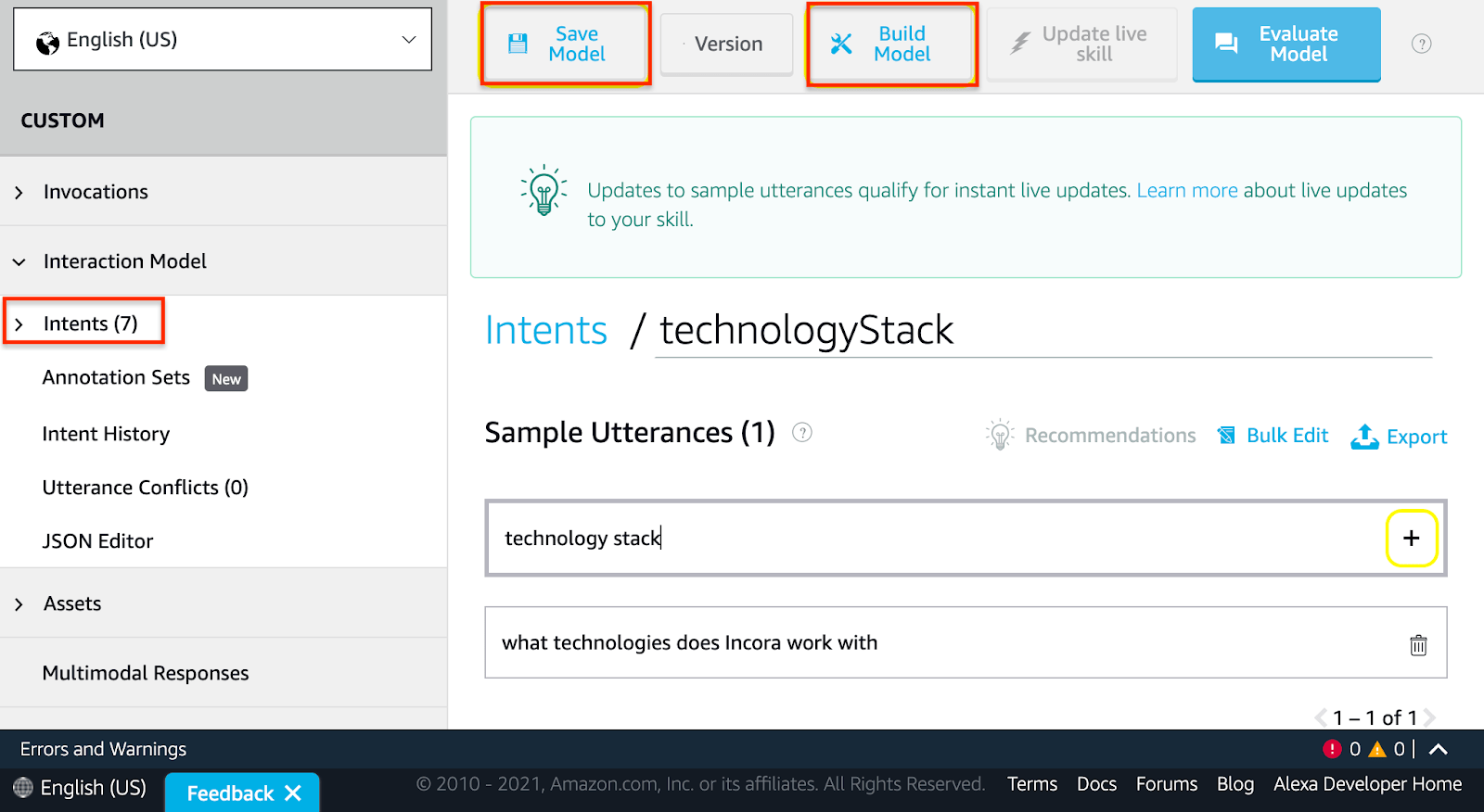The height and width of the screenshot is (812, 1484).
Task: Open the English (US) language dropdown
Action: pyautogui.click(x=223, y=40)
